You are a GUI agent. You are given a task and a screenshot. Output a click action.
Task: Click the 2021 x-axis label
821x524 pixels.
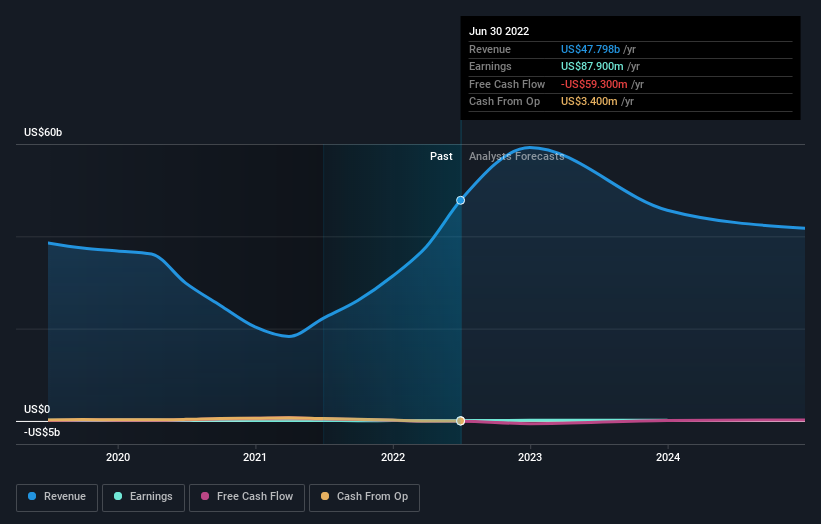[255, 458]
